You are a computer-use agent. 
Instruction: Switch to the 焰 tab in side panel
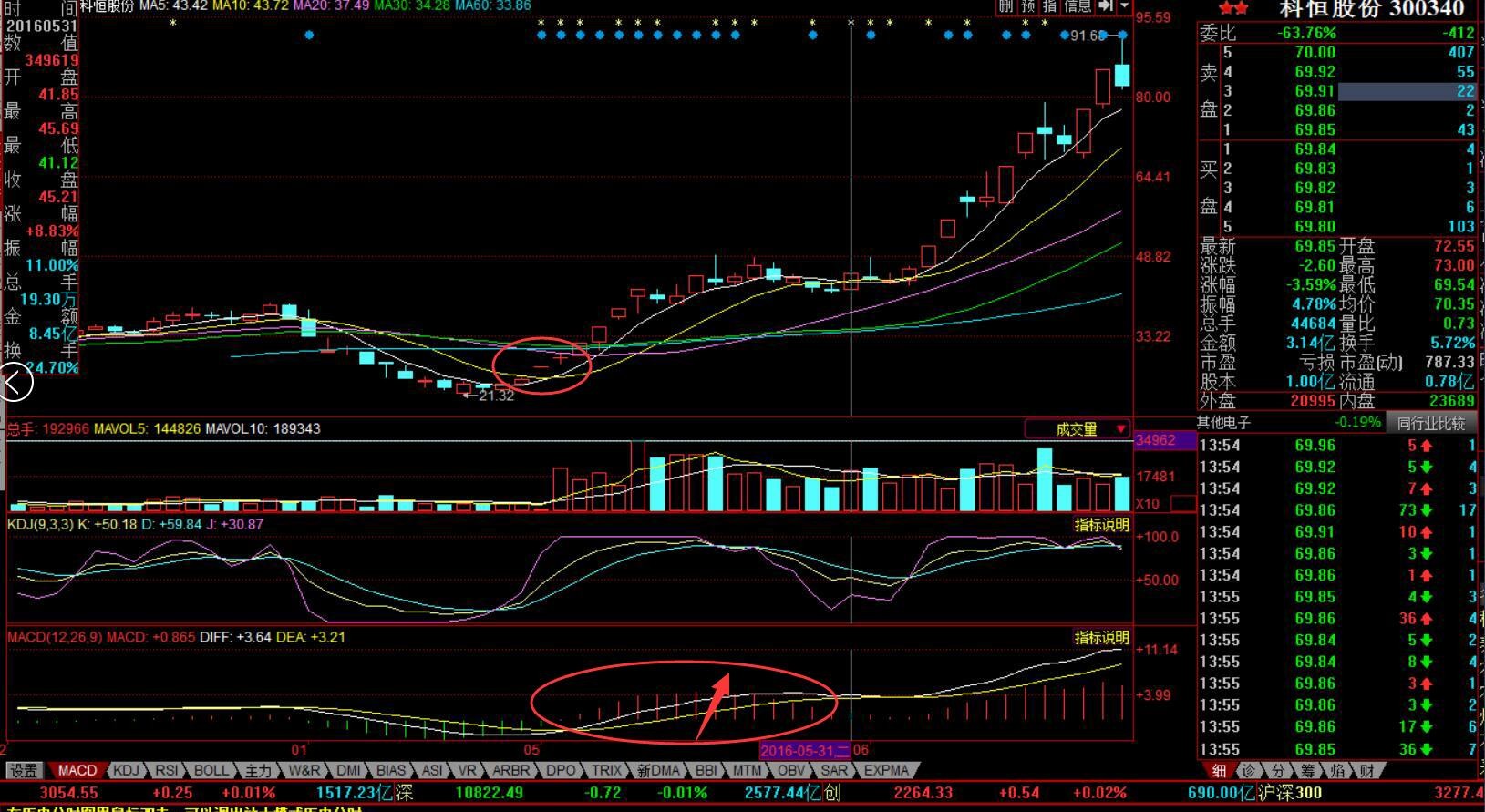pyautogui.click(x=1338, y=771)
